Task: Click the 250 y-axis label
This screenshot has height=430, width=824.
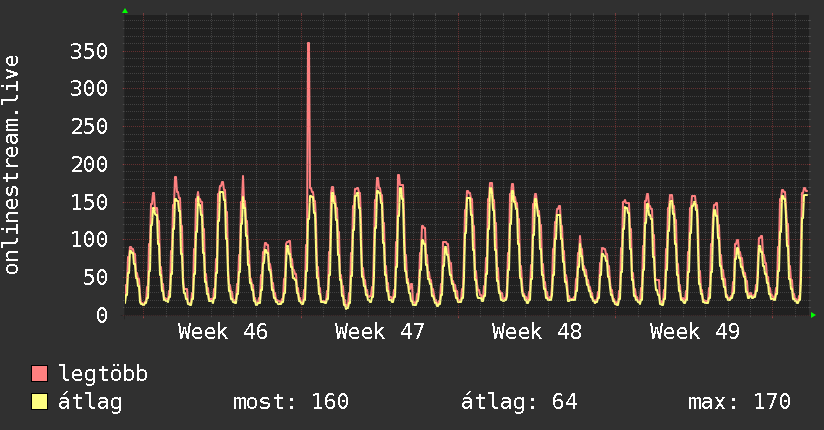Action: pos(89,126)
